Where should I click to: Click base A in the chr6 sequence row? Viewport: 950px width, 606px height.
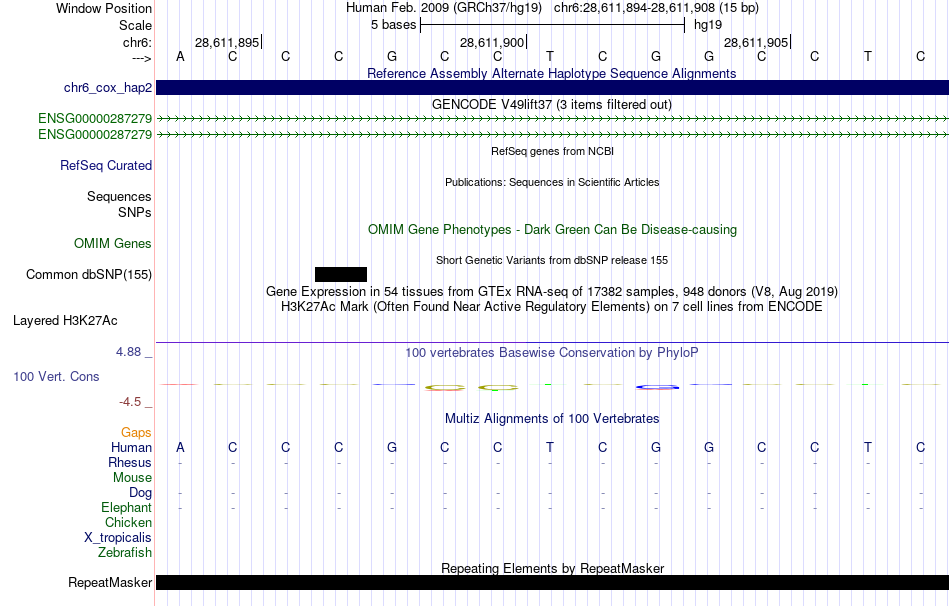tap(180, 56)
